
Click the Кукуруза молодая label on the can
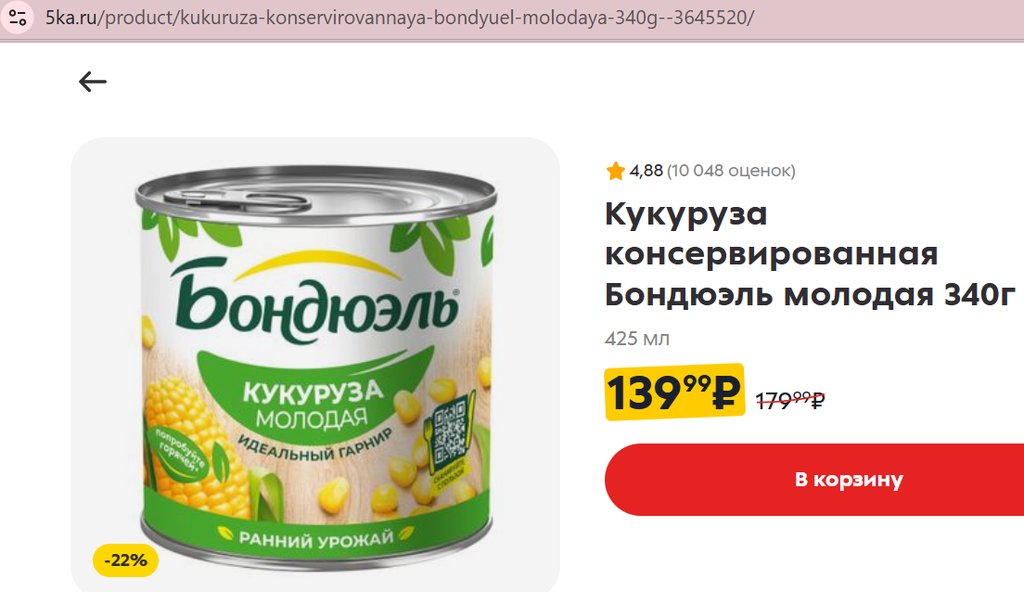click(312, 403)
